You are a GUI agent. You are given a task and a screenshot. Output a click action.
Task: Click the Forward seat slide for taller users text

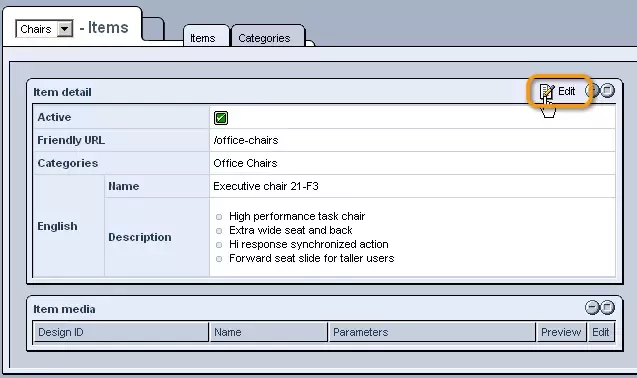(312, 259)
